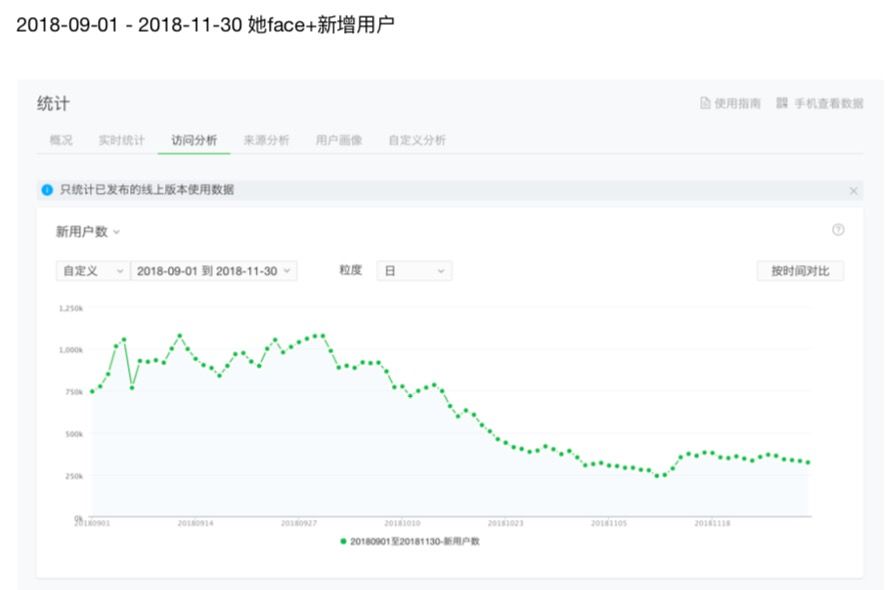Screen dimensions: 891x590
Task: Click the 手机查看数据 link text
Action: (x=828, y=104)
